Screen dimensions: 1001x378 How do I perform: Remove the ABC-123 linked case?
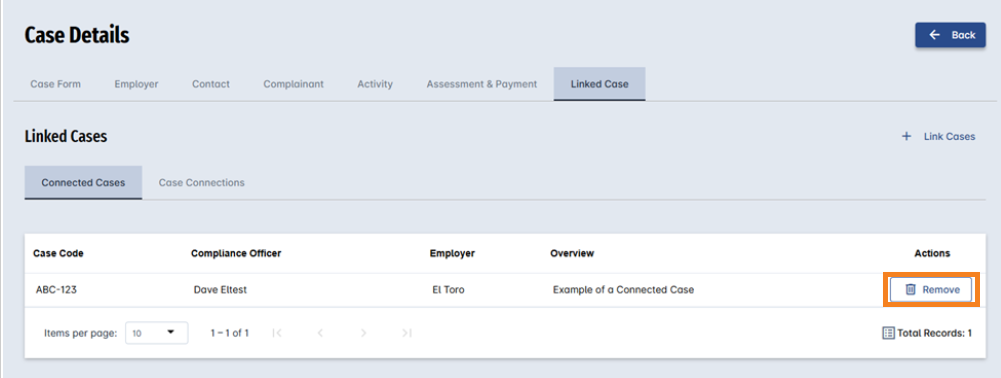pos(931,290)
